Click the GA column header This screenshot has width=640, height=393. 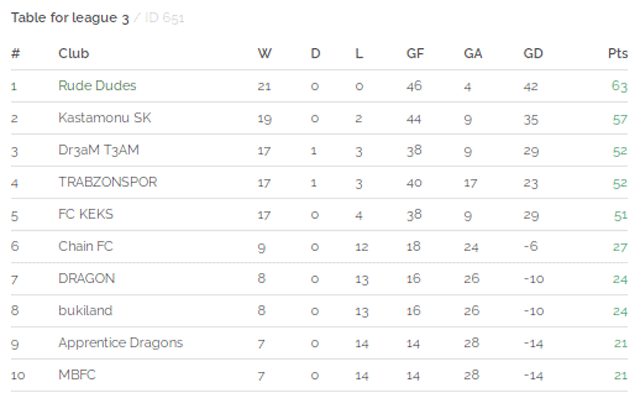coord(473,53)
